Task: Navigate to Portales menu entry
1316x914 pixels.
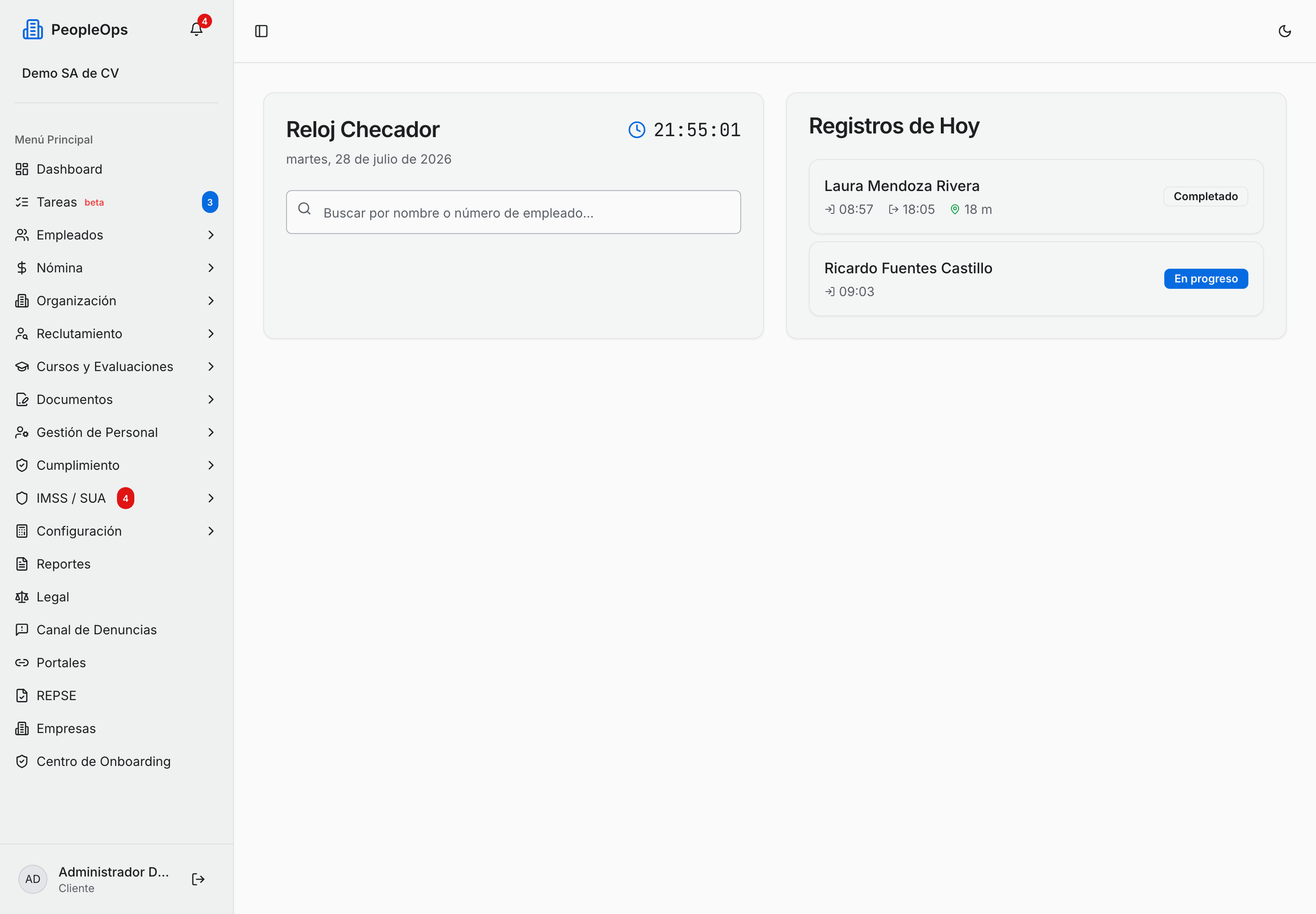Action: [x=116, y=663]
